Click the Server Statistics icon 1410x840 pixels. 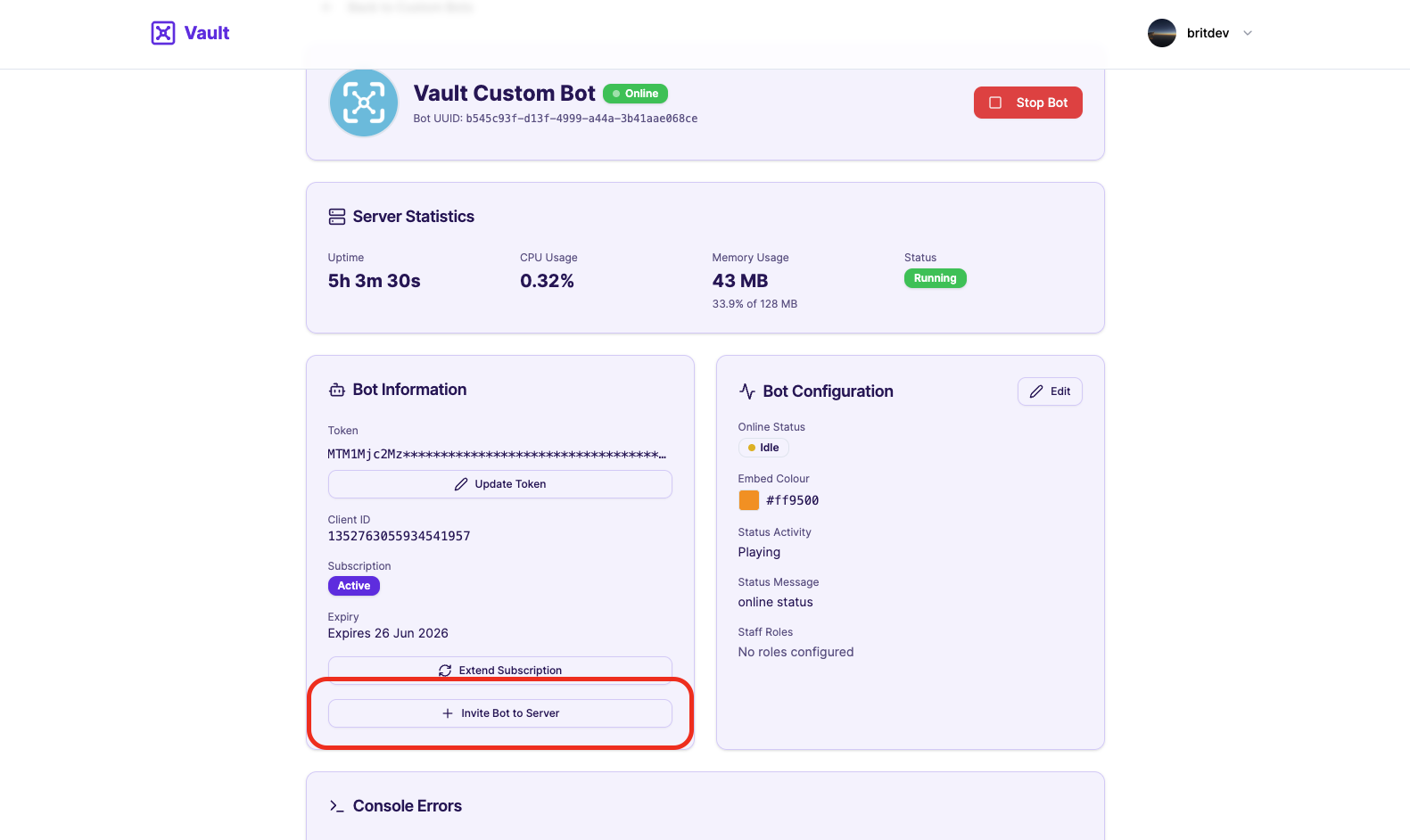337,217
